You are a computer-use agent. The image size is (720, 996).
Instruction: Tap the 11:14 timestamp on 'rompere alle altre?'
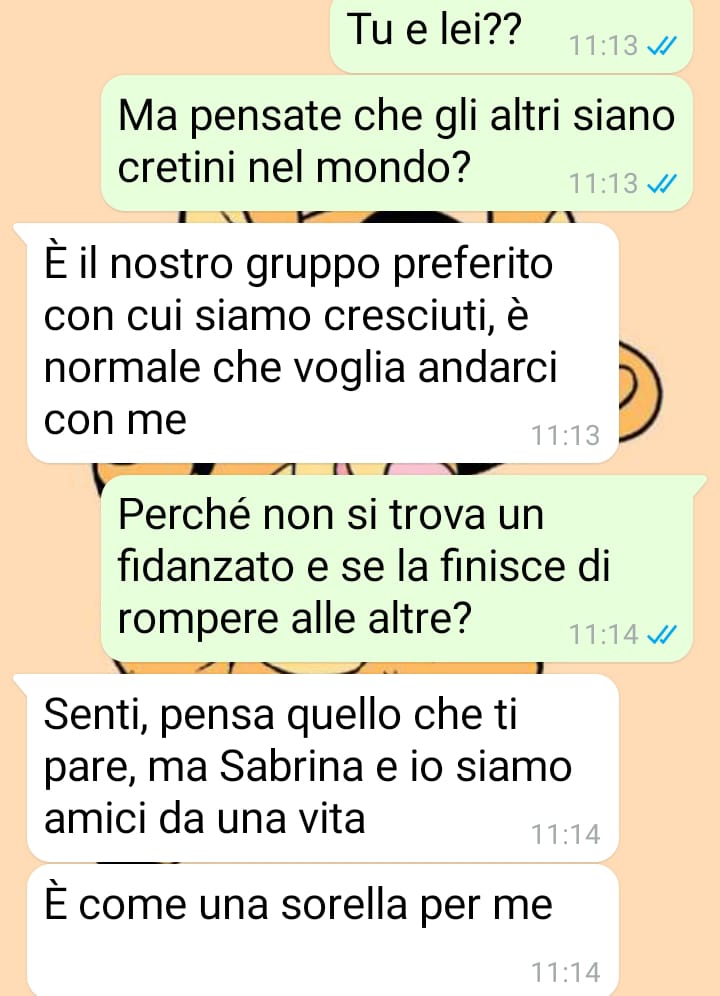[x=603, y=634]
